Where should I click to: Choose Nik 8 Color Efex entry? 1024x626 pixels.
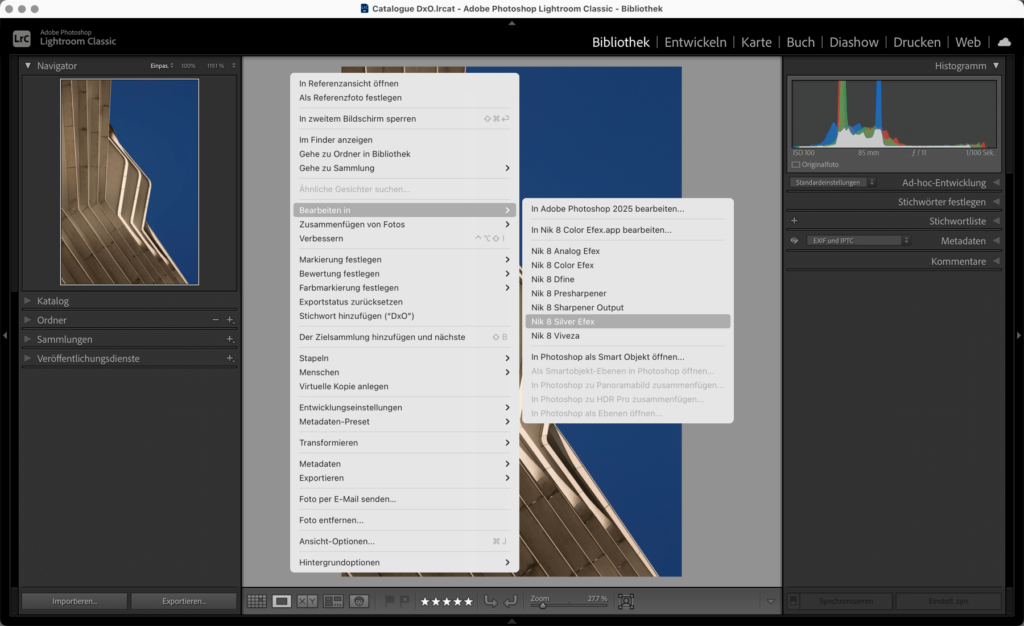(628, 265)
